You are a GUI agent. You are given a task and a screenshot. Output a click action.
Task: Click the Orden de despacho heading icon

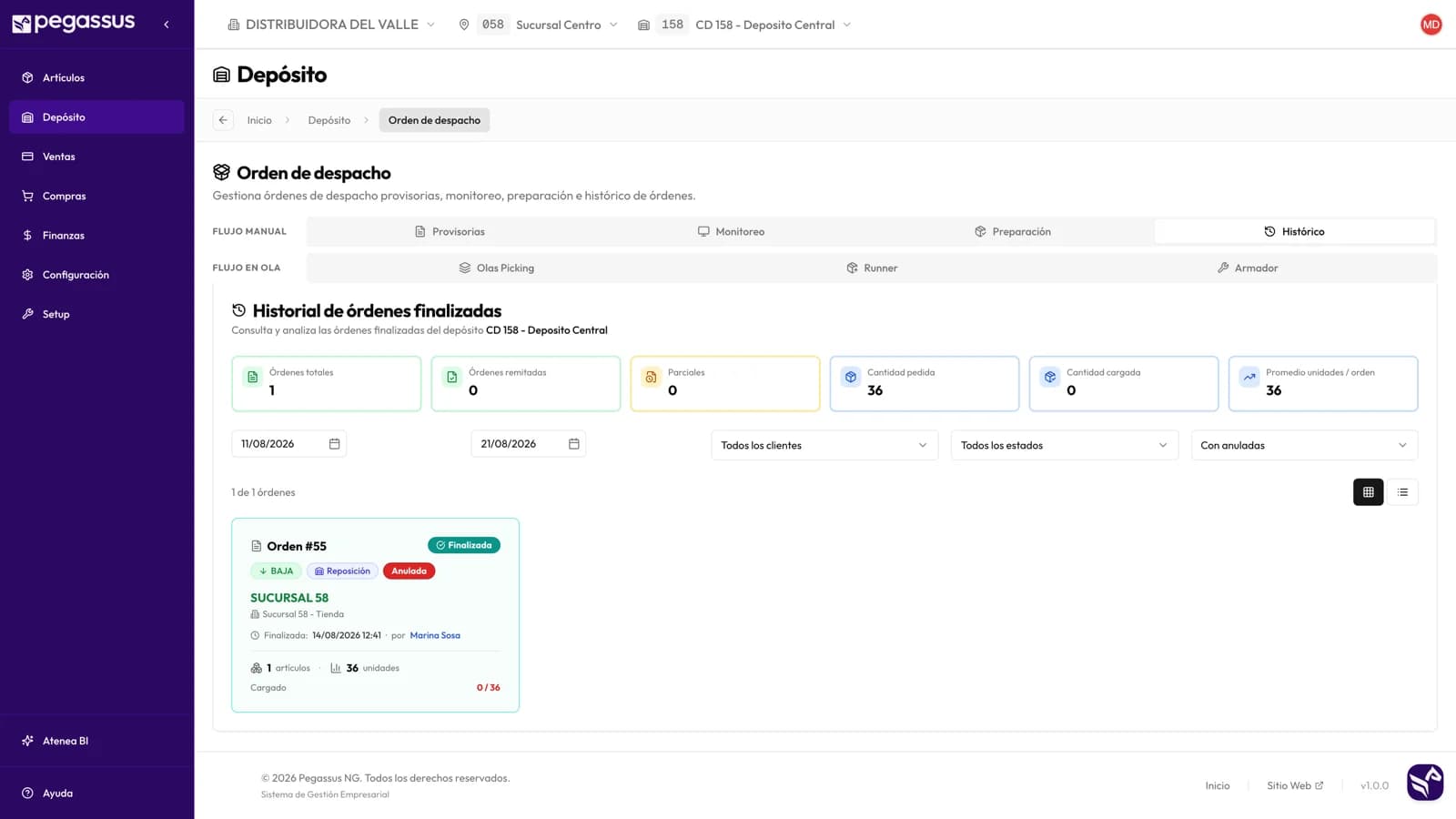(x=221, y=172)
